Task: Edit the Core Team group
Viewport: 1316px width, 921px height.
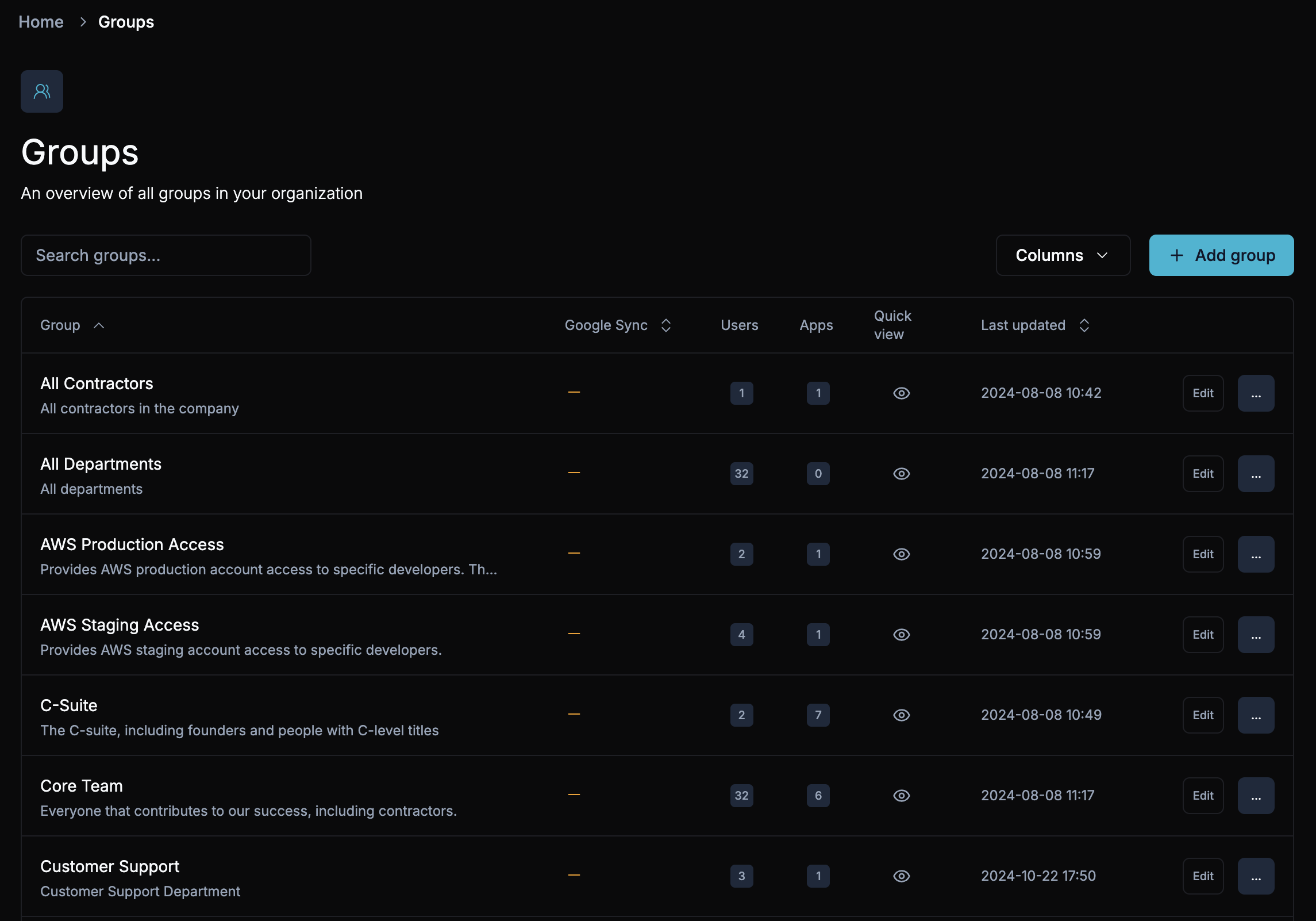Action: [1203, 796]
